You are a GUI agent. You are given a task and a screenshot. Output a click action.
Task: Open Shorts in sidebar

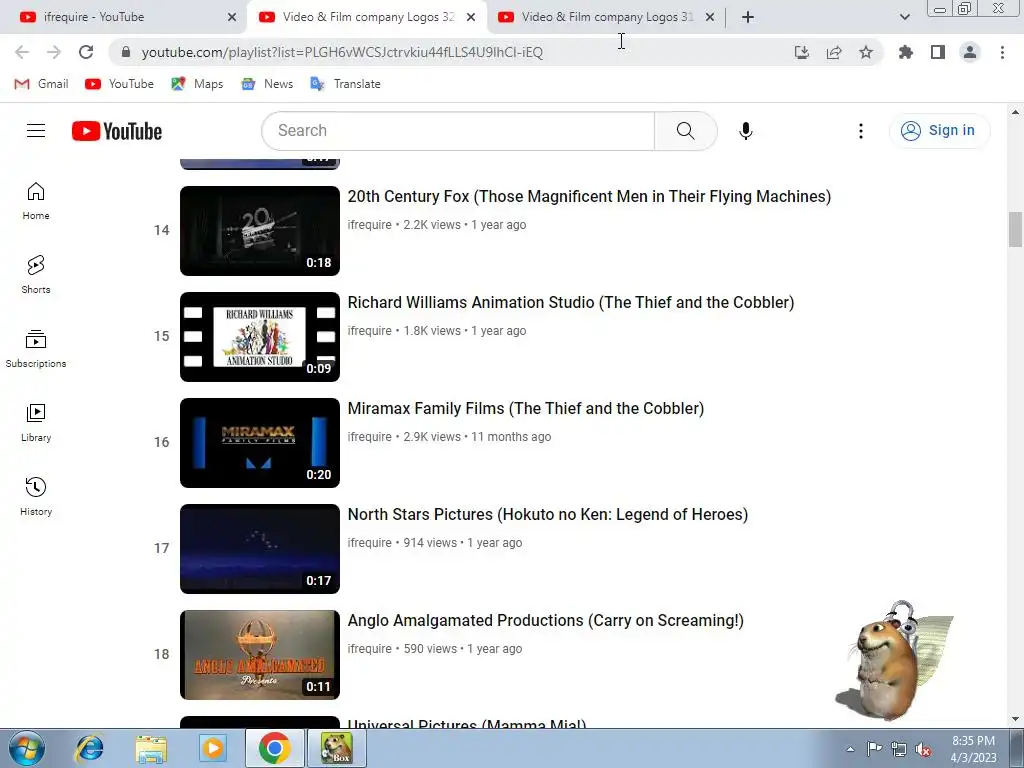pyautogui.click(x=36, y=275)
